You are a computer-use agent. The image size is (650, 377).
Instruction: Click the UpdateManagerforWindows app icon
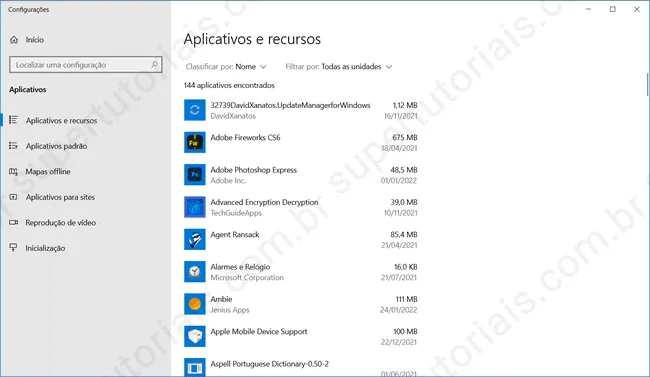tap(195, 110)
